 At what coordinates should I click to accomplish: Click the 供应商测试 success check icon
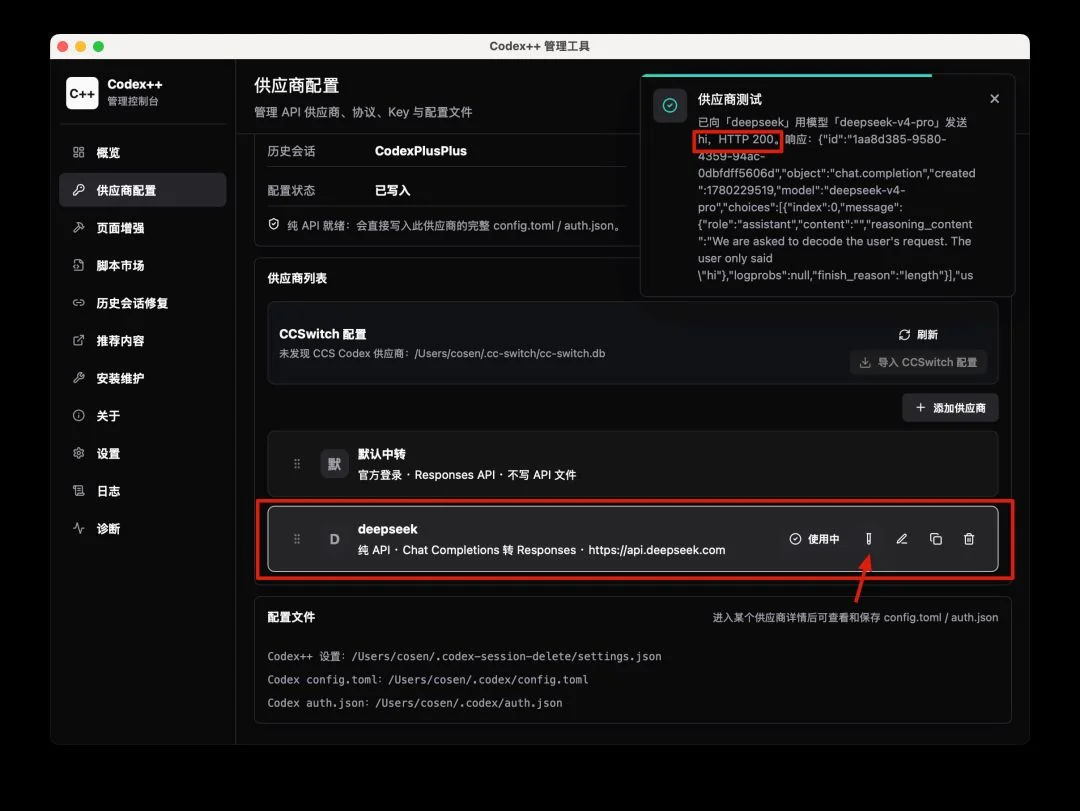[669, 105]
